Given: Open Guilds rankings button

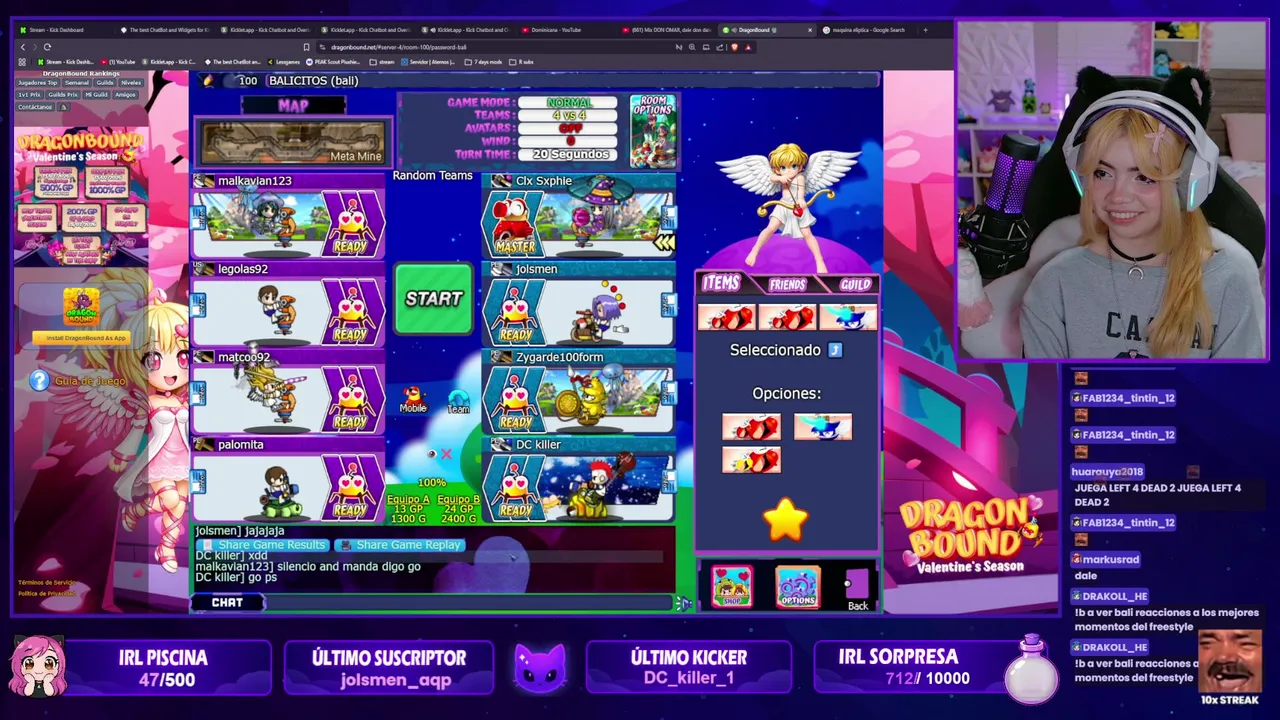Looking at the screenshot, I should click(x=105, y=83).
